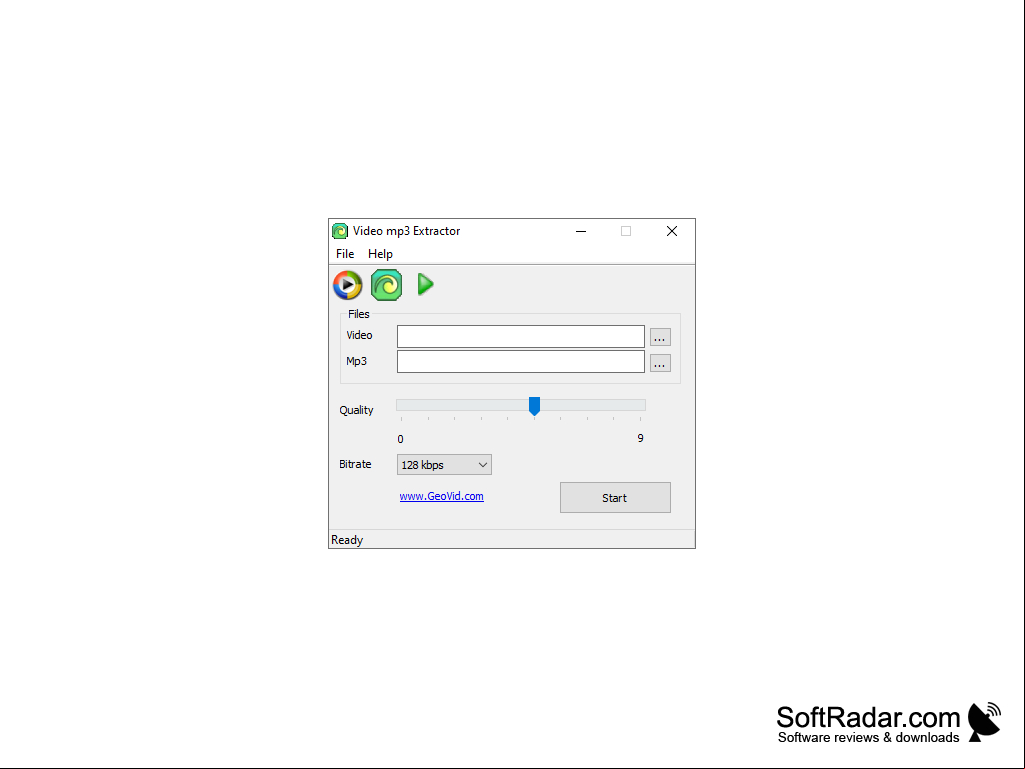Viewport: 1025px width, 769px height.
Task: Open the Help menu
Action: pos(380,254)
